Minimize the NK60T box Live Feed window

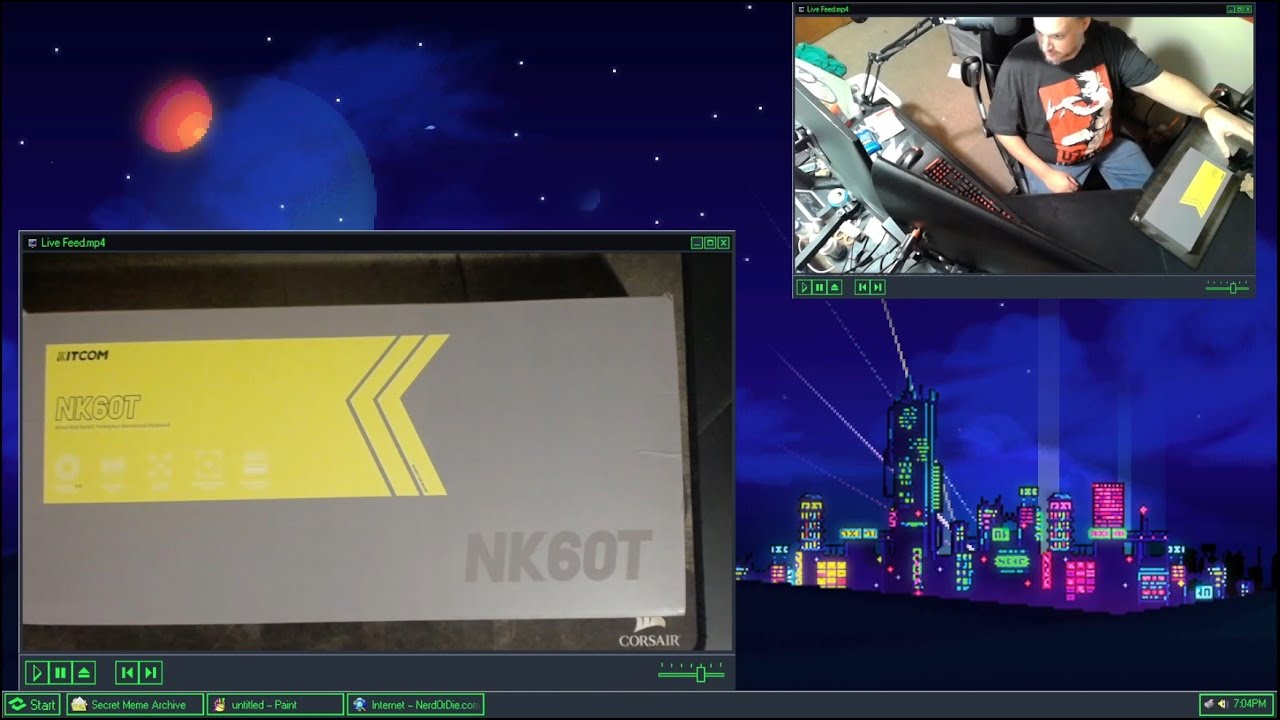pos(697,243)
